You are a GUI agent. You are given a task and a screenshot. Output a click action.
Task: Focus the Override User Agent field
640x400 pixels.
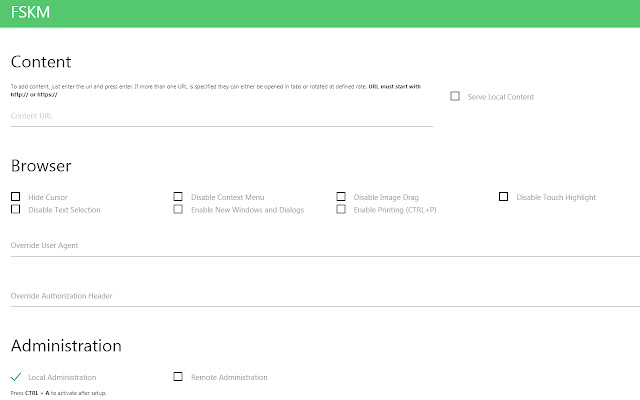tap(325, 246)
